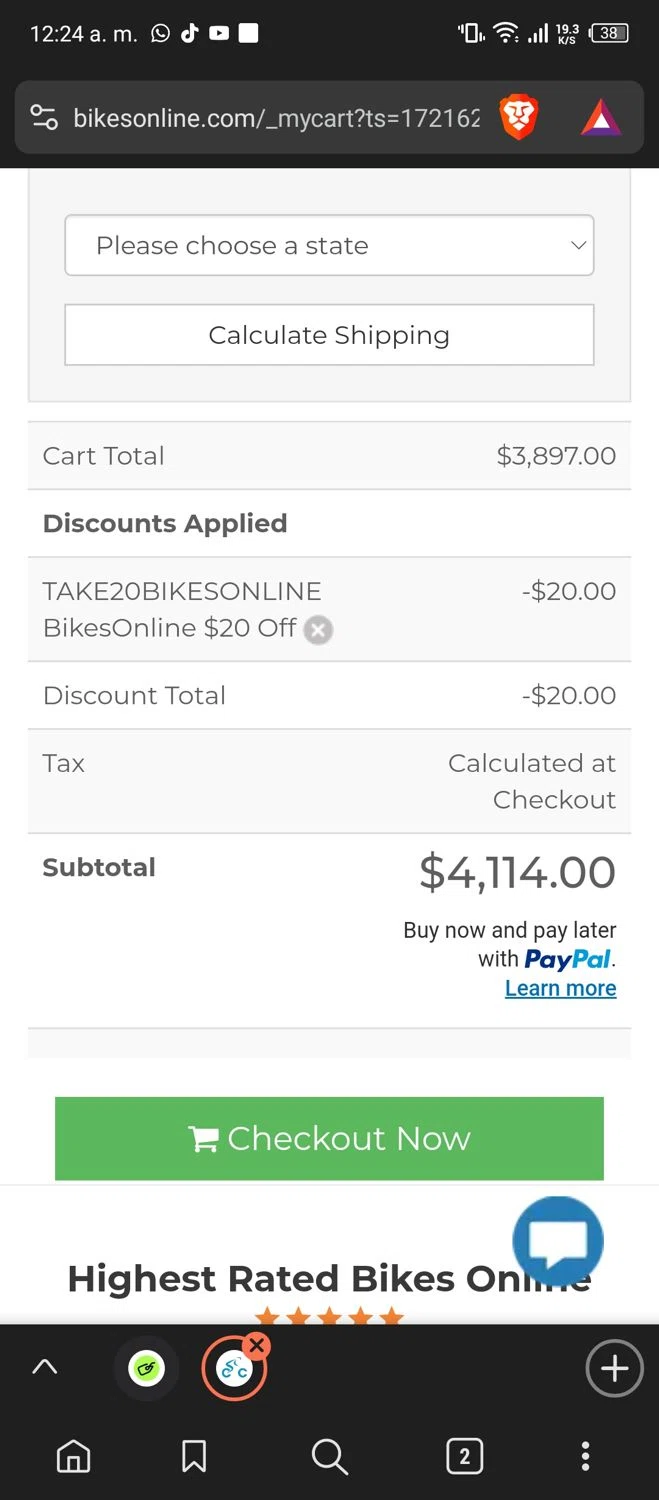Viewport: 659px width, 1500px height.
Task: Add a new tab with plus button
Action: (614, 1369)
